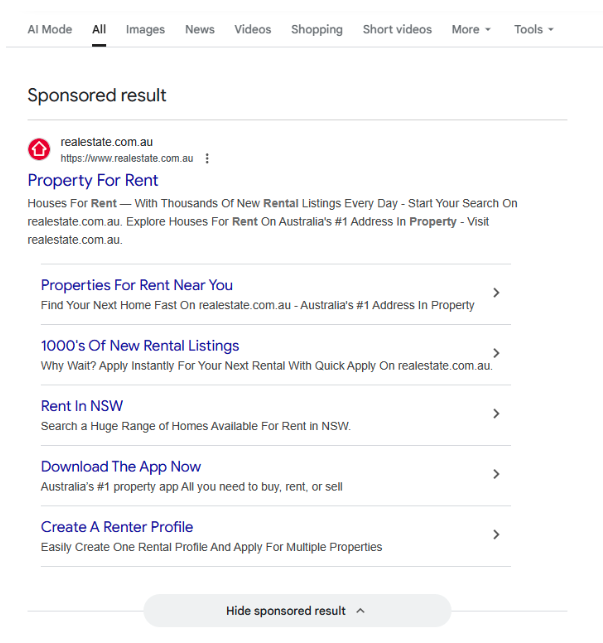Select the All tab
Viewport: 603px width, 643px height.
(x=99, y=30)
